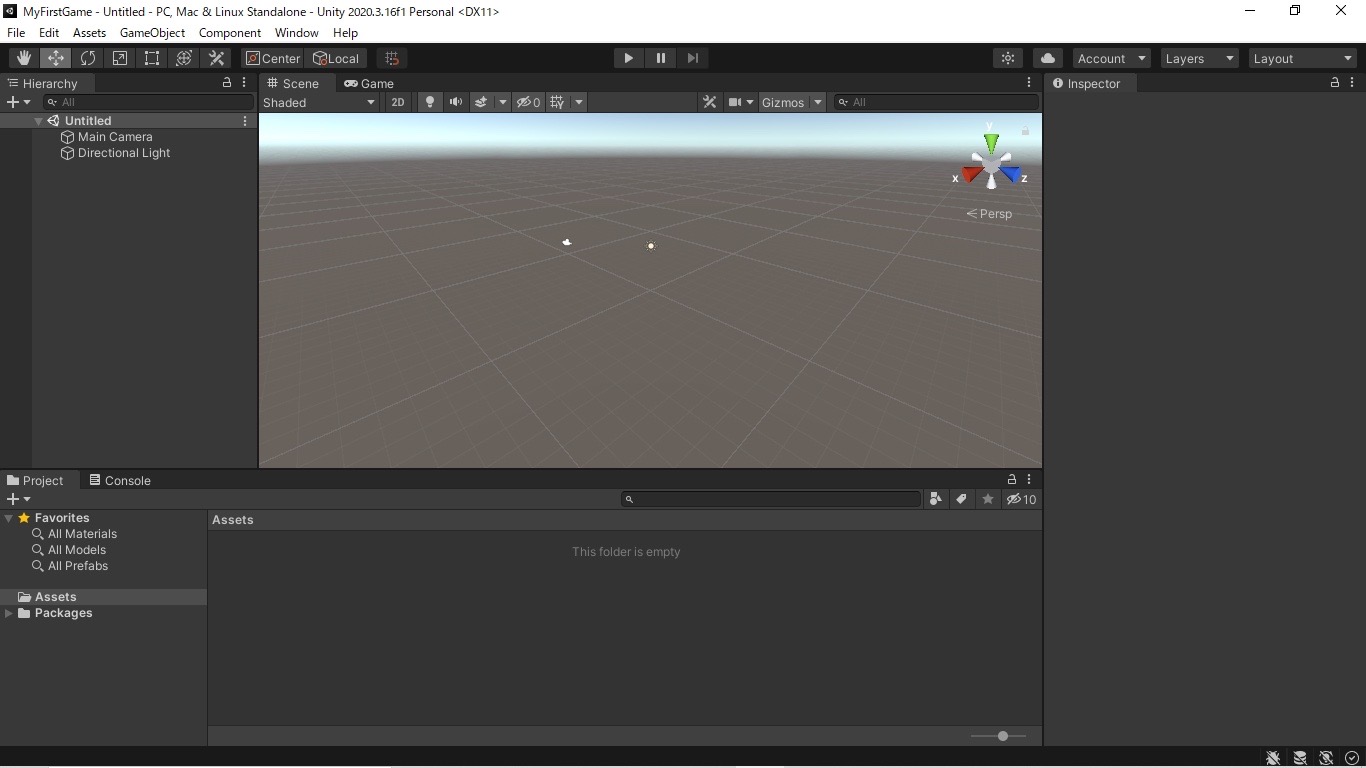Viewport: 1366px width, 768px height.
Task: Switch pivot mode between Center and Pivot
Action: (271, 58)
